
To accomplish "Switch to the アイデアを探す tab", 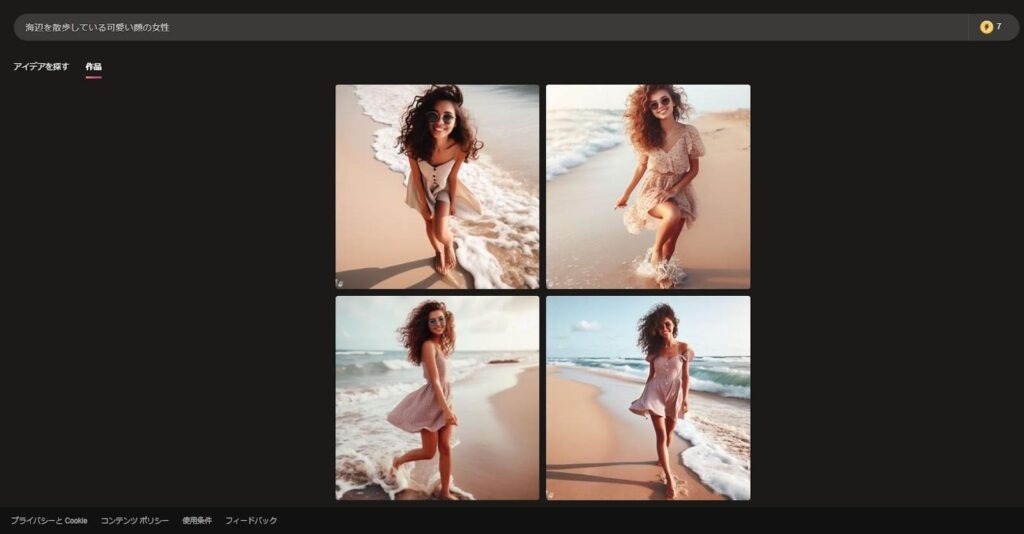I will 41,67.
